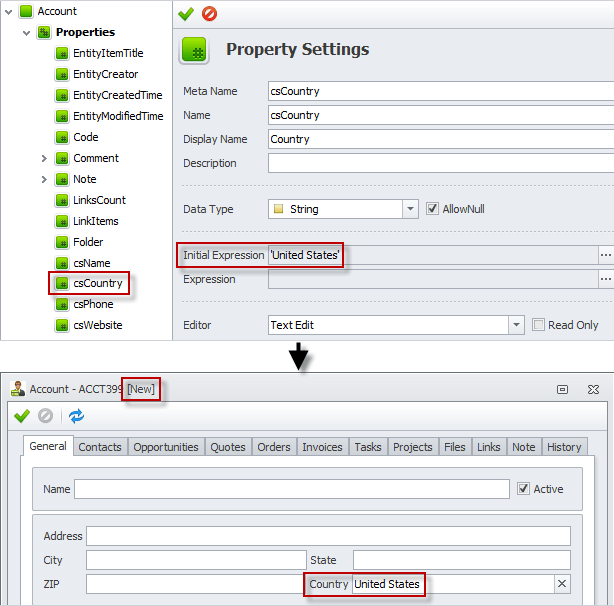Click the Display Name input field
Viewport: 614px width, 606px height.
coord(440,139)
